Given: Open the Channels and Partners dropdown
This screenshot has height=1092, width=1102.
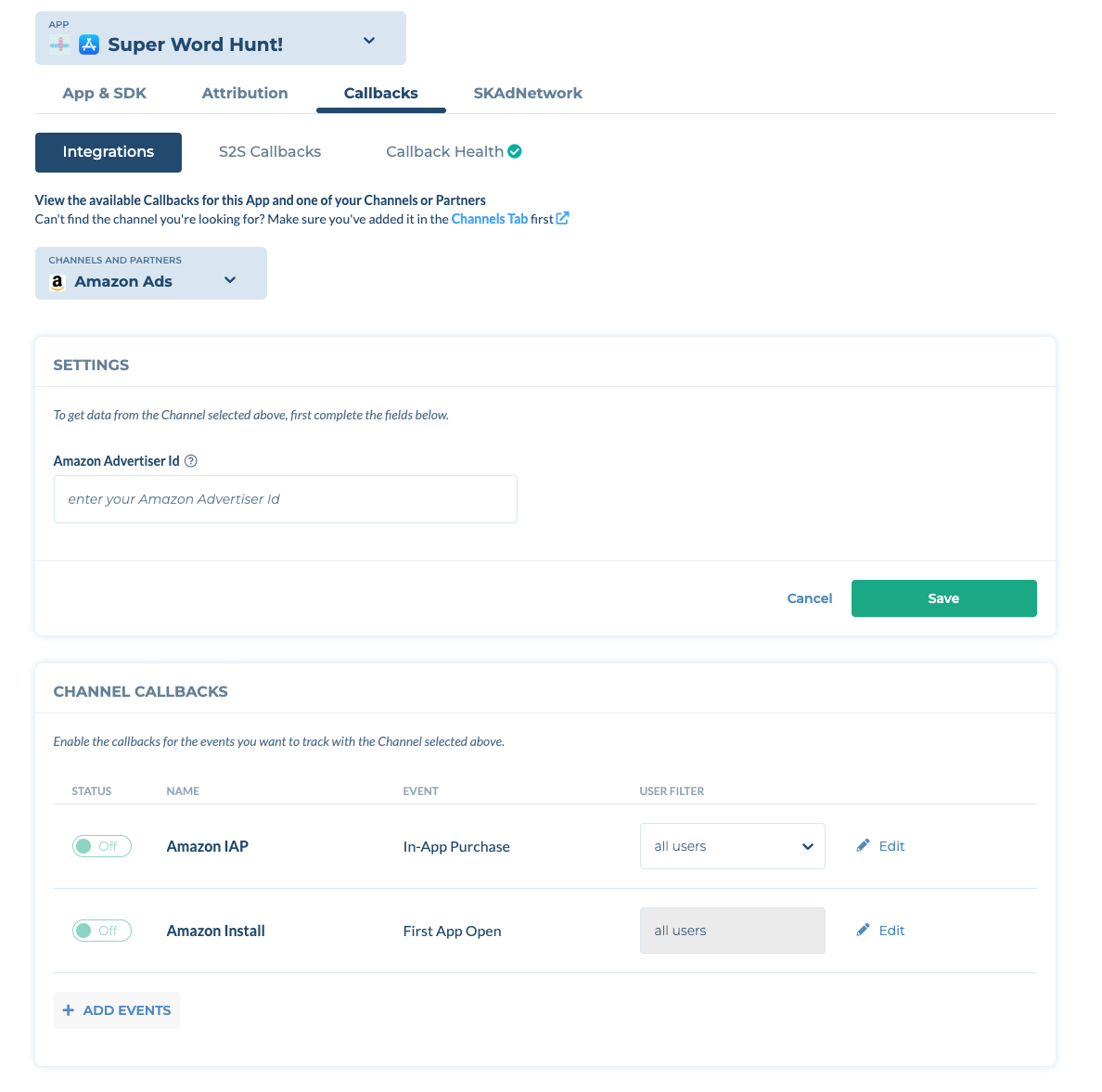Looking at the screenshot, I should (x=151, y=273).
